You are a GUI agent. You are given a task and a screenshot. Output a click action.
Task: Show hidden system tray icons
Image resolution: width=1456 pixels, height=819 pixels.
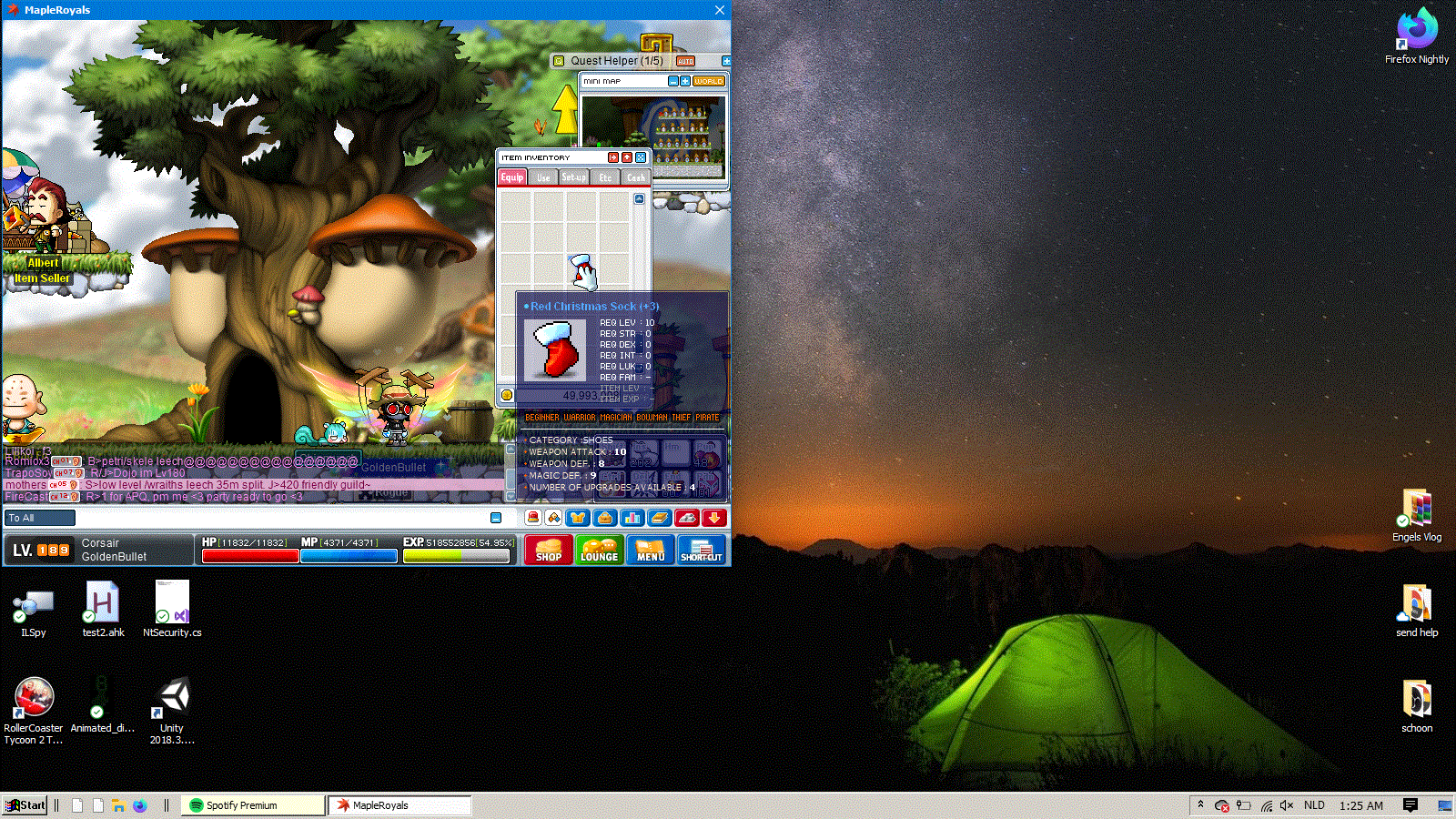1200,805
